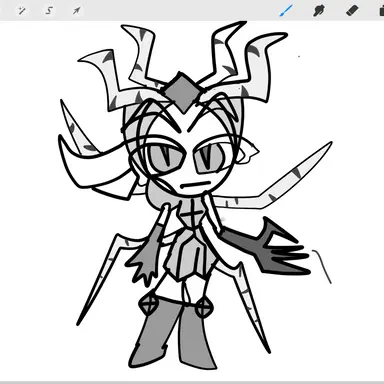
Task: Switch to the Eraser tool
Action: [352, 11]
